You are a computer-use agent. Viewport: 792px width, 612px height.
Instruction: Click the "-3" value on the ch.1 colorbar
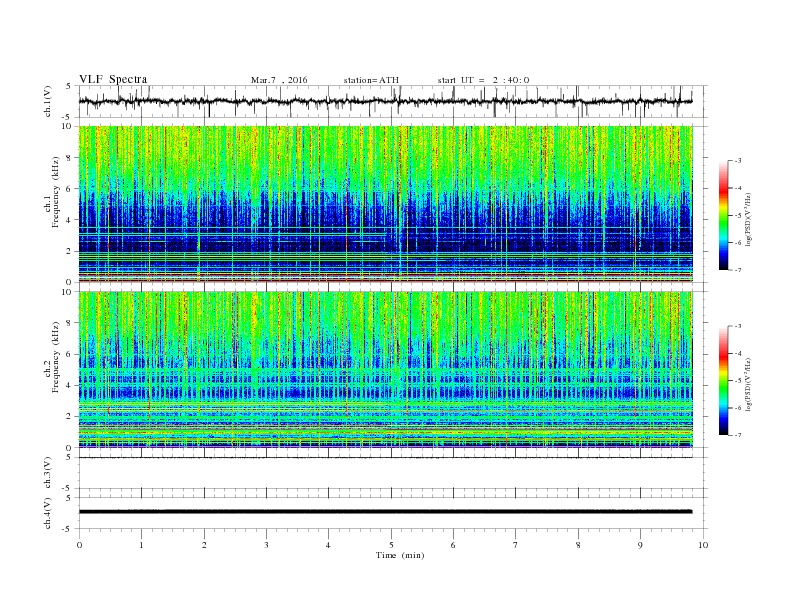point(738,161)
